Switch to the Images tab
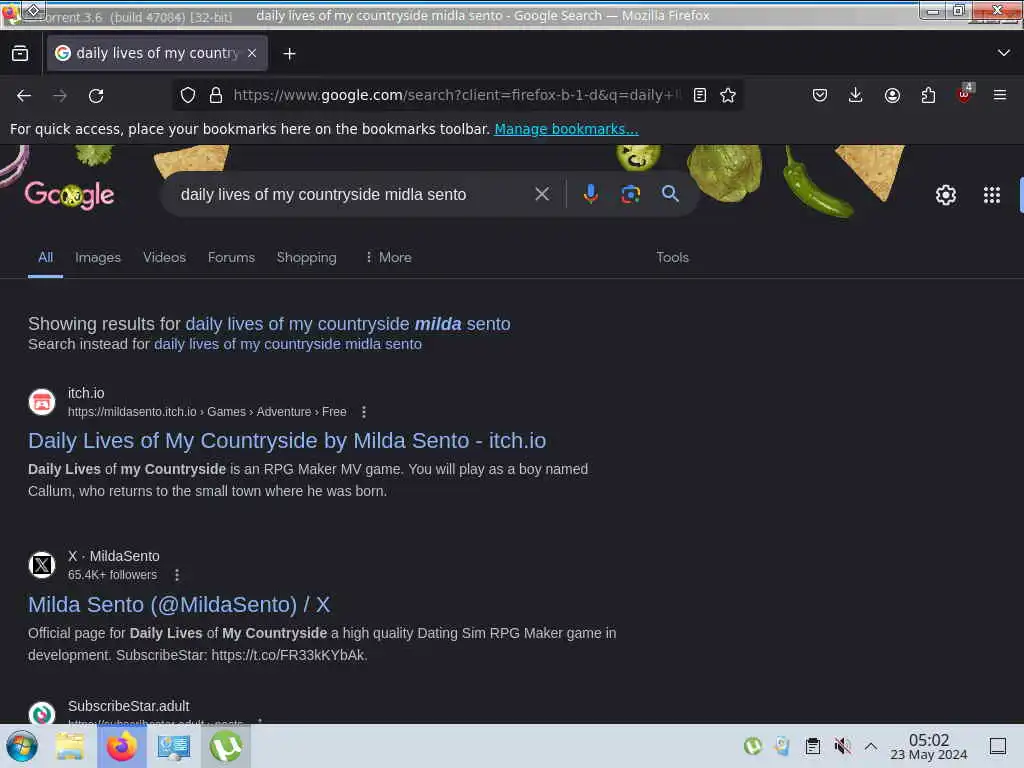 click(98, 257)
